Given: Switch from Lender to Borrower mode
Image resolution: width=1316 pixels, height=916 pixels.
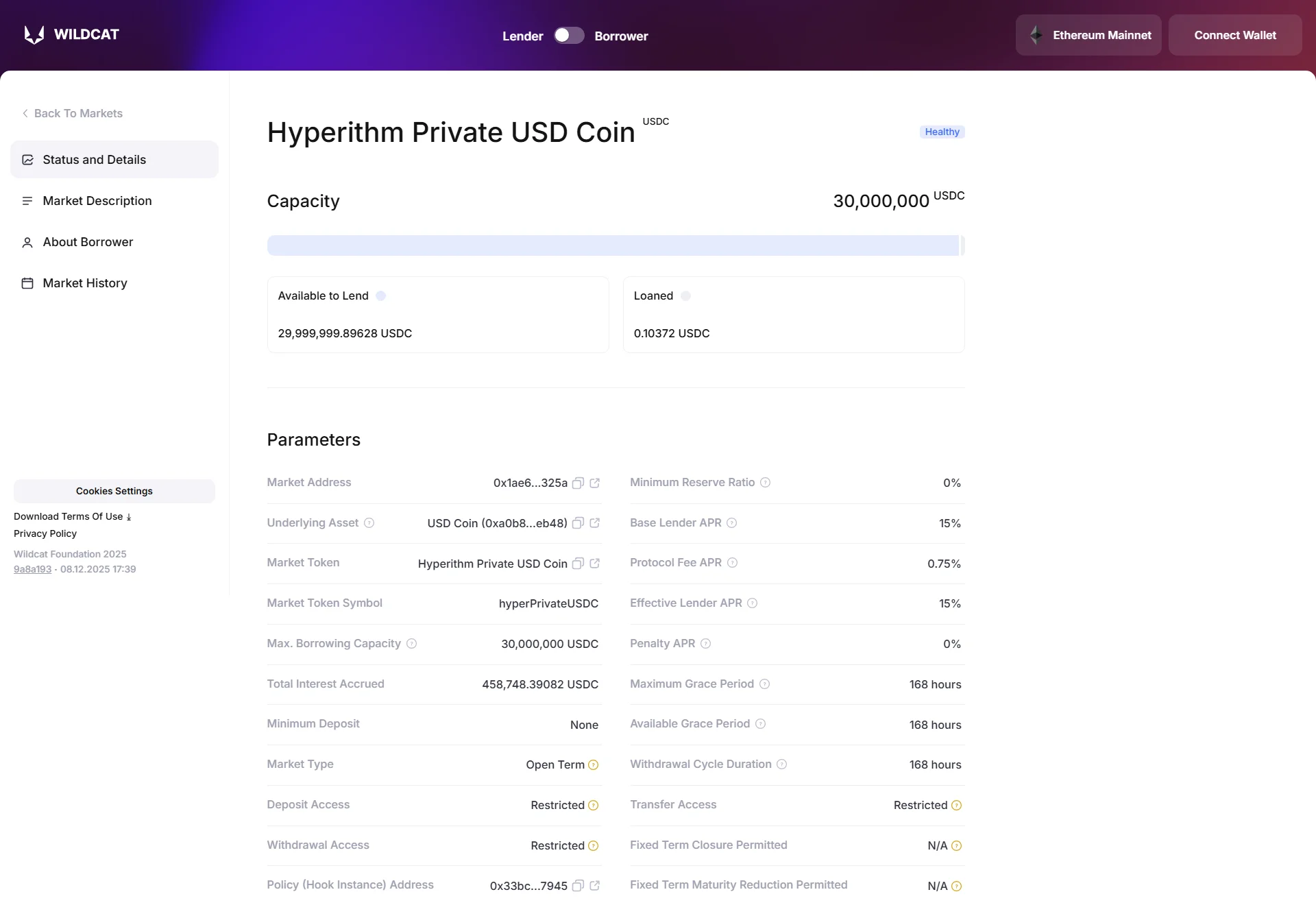Looking at the screenshot, I should tap(568, 35).
